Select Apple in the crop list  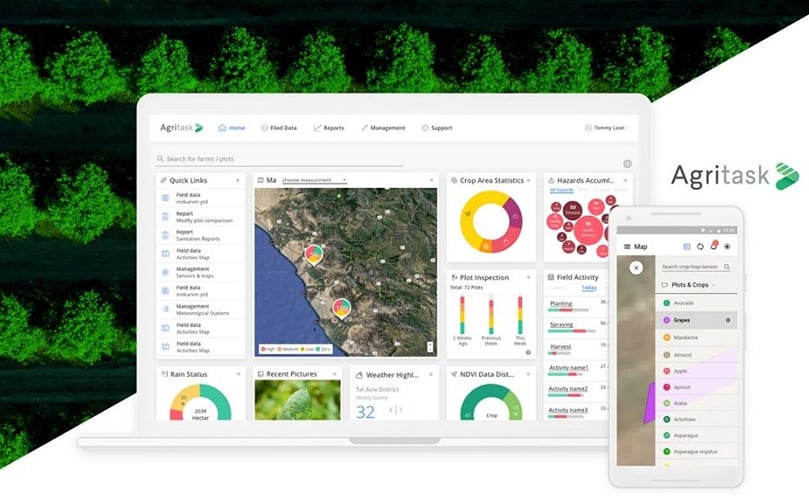point(696,371)
